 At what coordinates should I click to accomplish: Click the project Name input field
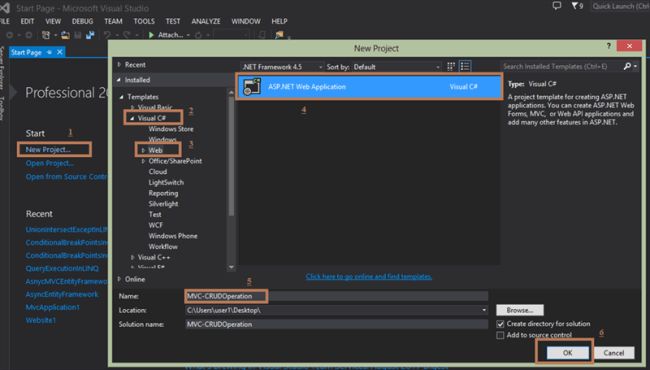pos(337,296)
